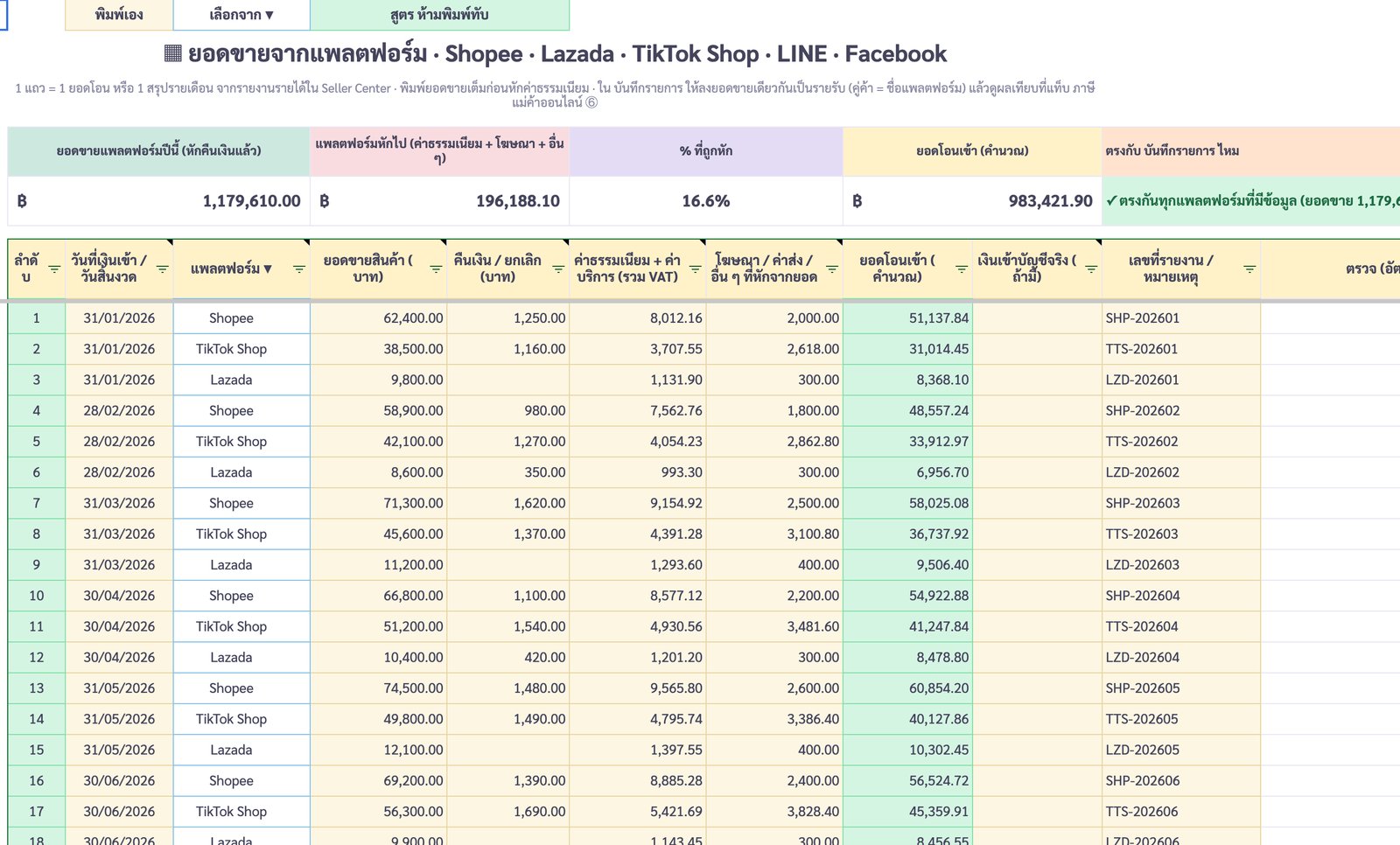The image size is (1400, 845).
Task: Select the deducted total 196,188.10
Action: [x=439, y=201]
